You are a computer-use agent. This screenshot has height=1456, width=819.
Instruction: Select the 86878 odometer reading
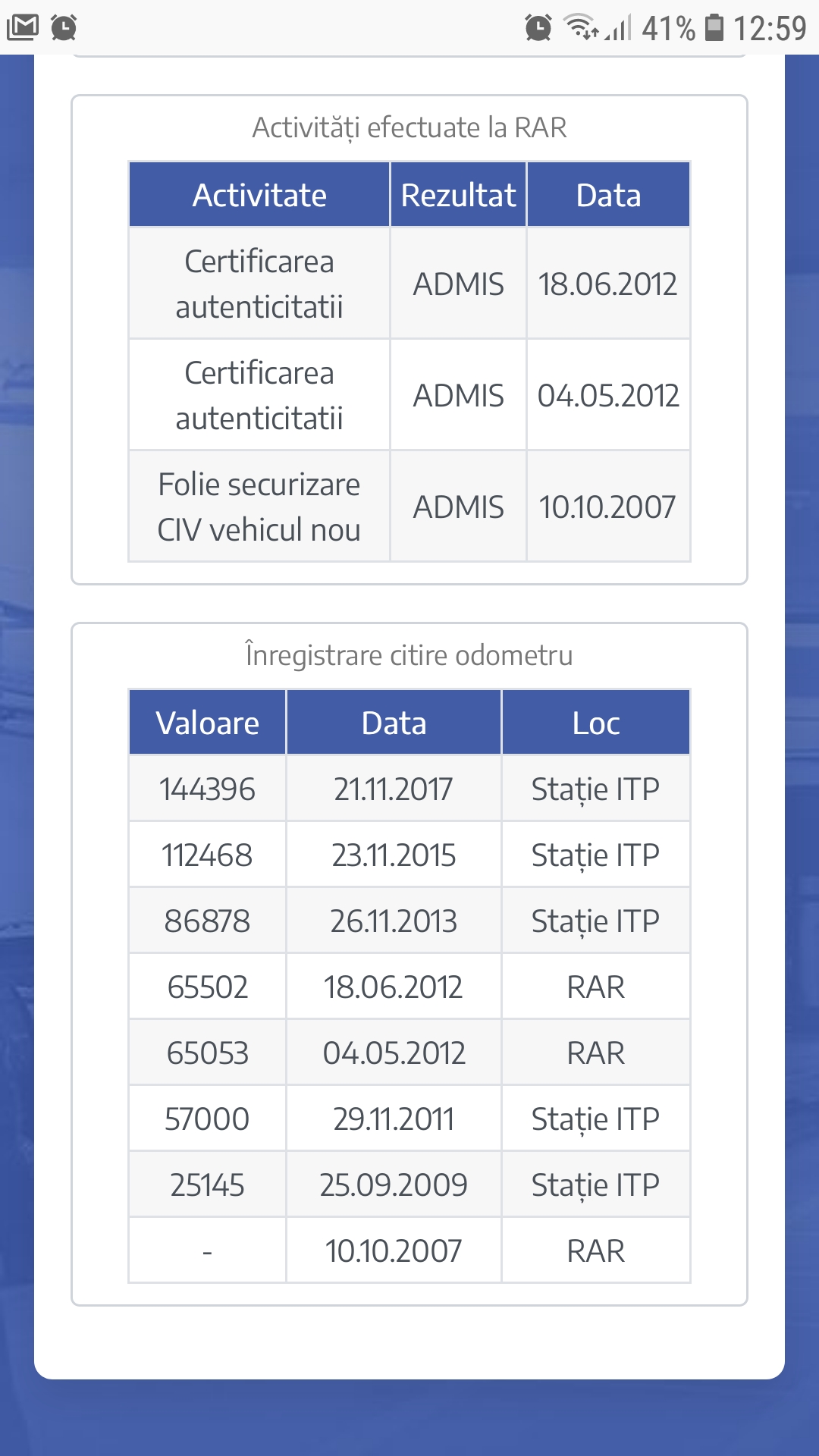(207, 921)
